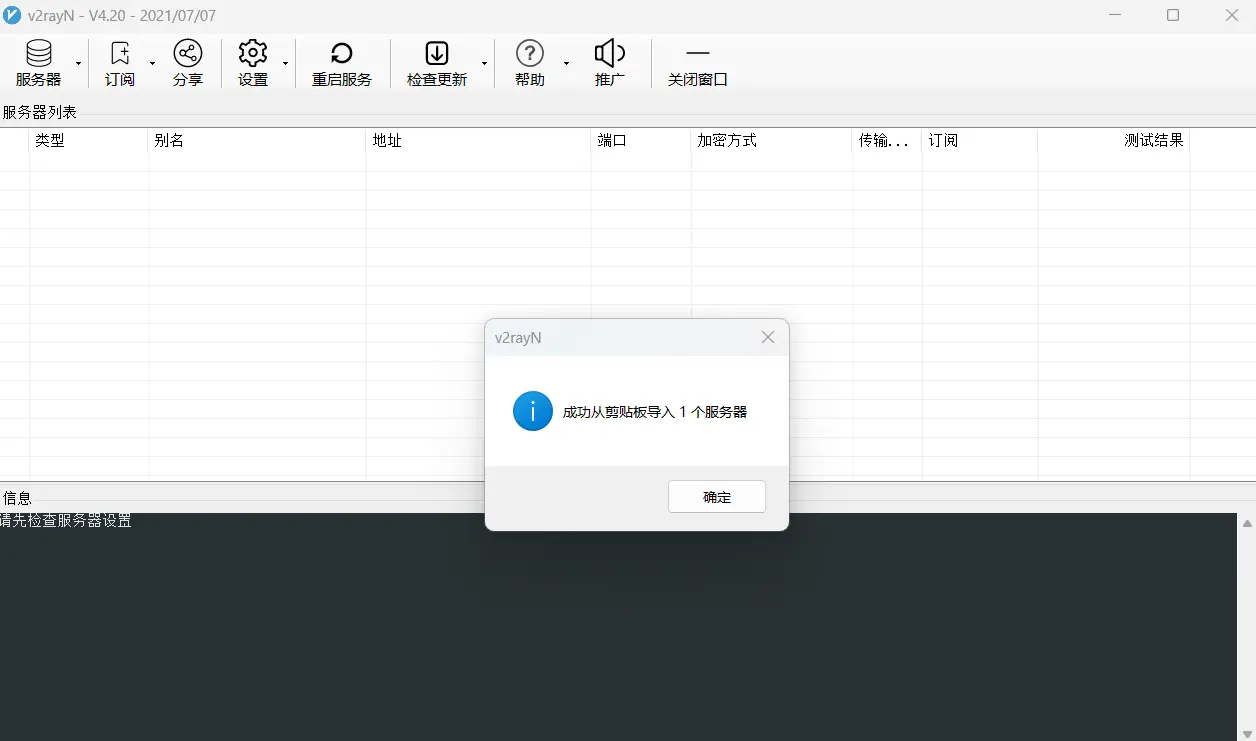Confirm the dialog with 确定 button

click(717, 497)
